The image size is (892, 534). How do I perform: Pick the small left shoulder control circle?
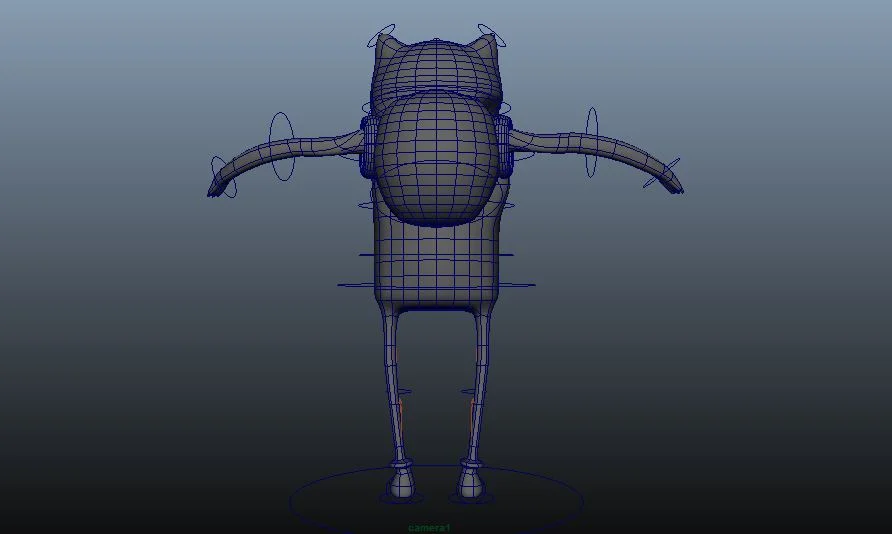pos(366,108)
